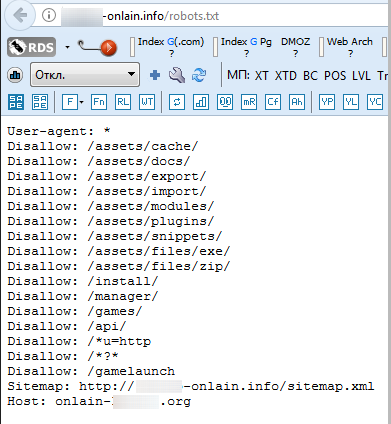Click the '/assets/files/exe/' disallow line
391x424 pixels.
coord(119,251)
